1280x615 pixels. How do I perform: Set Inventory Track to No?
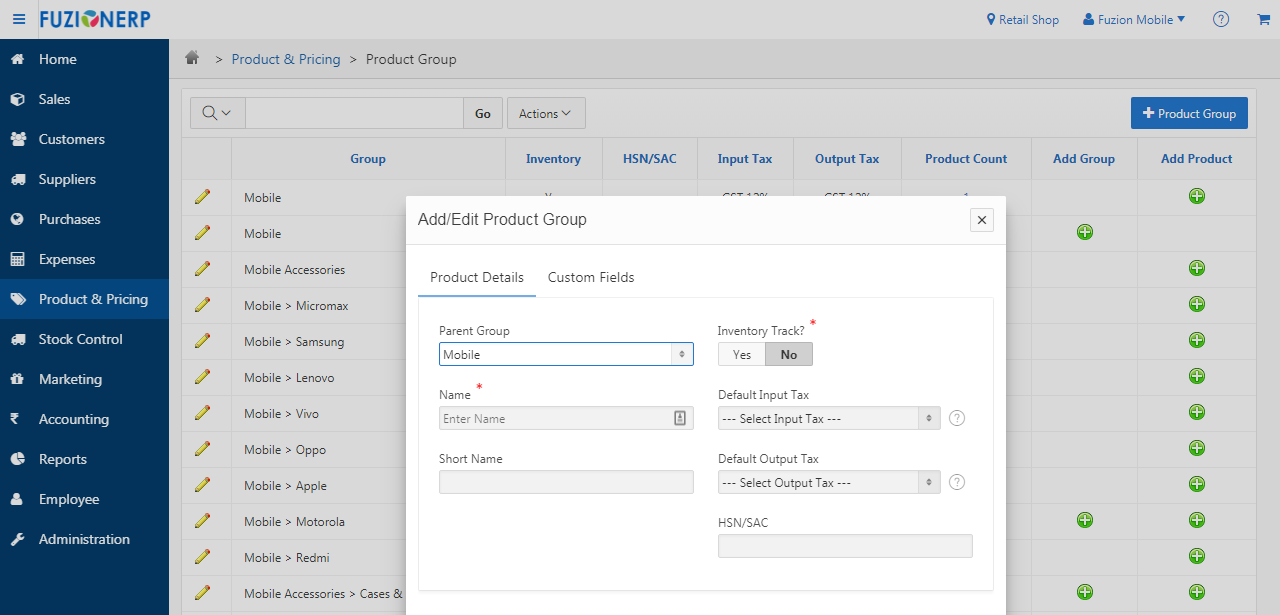(x=789, y=354)
